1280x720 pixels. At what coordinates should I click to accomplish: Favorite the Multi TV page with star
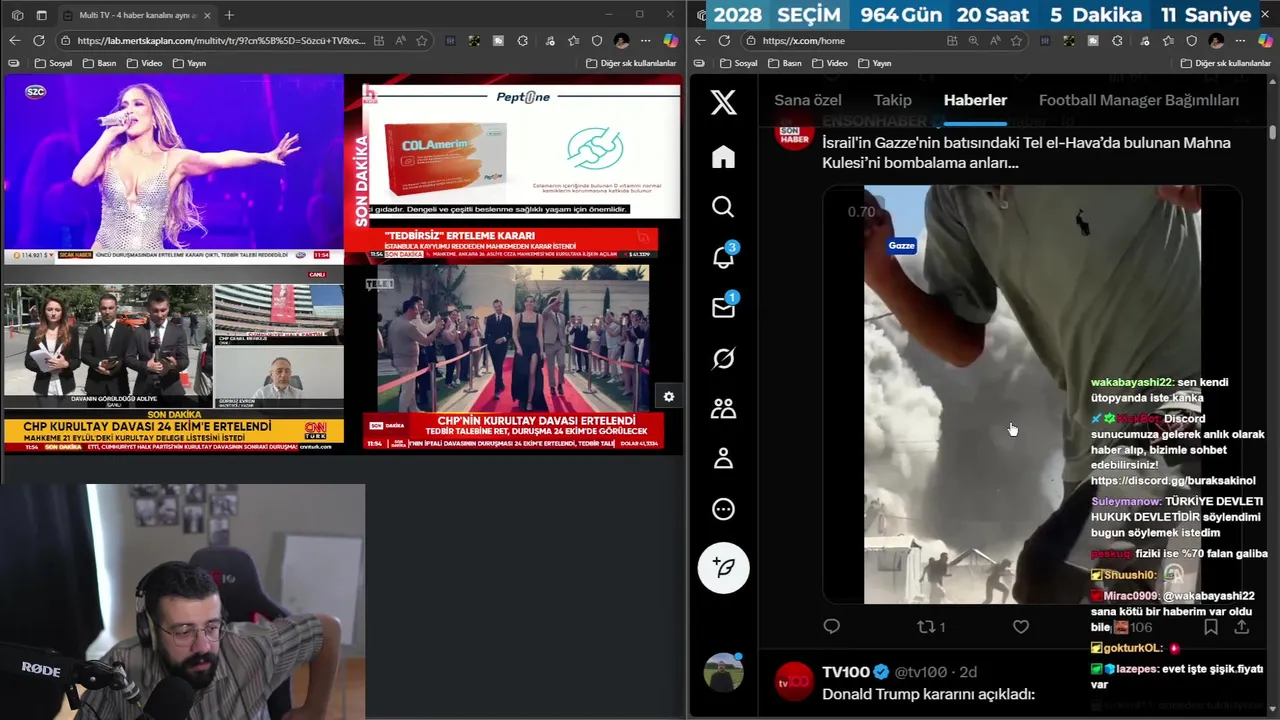pos(422,40)
